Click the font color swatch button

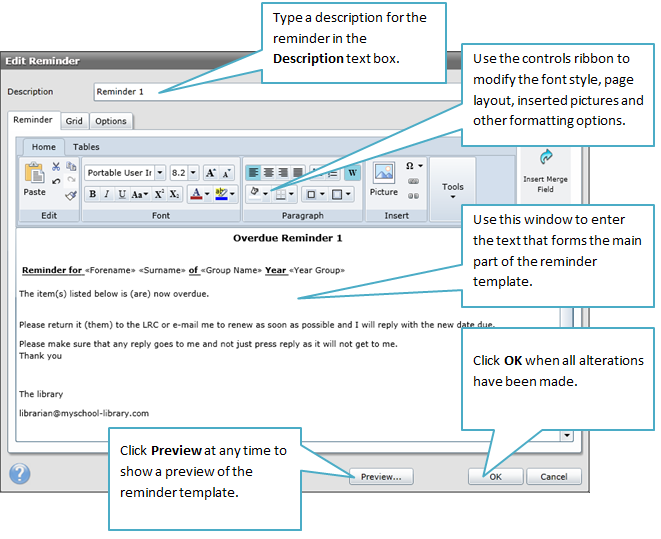coord(197,194)
